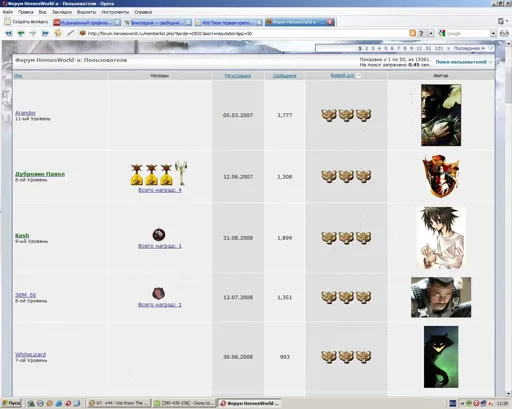
Task: Open the Arandor user profile link
Action: click(25, 113)
